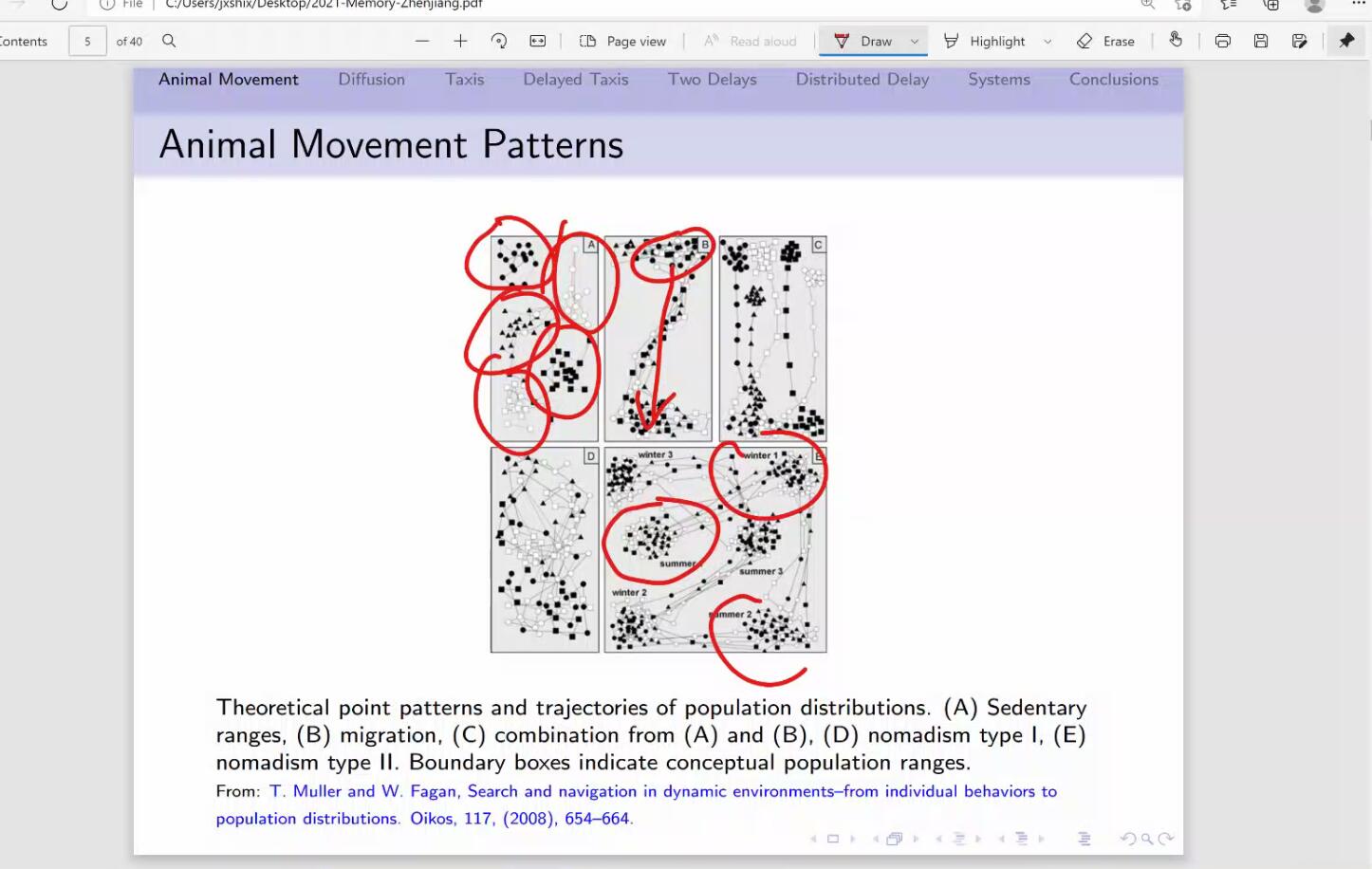Switch to Page view
Viewport: 1372px width, 869px height.
pos(623,41)
